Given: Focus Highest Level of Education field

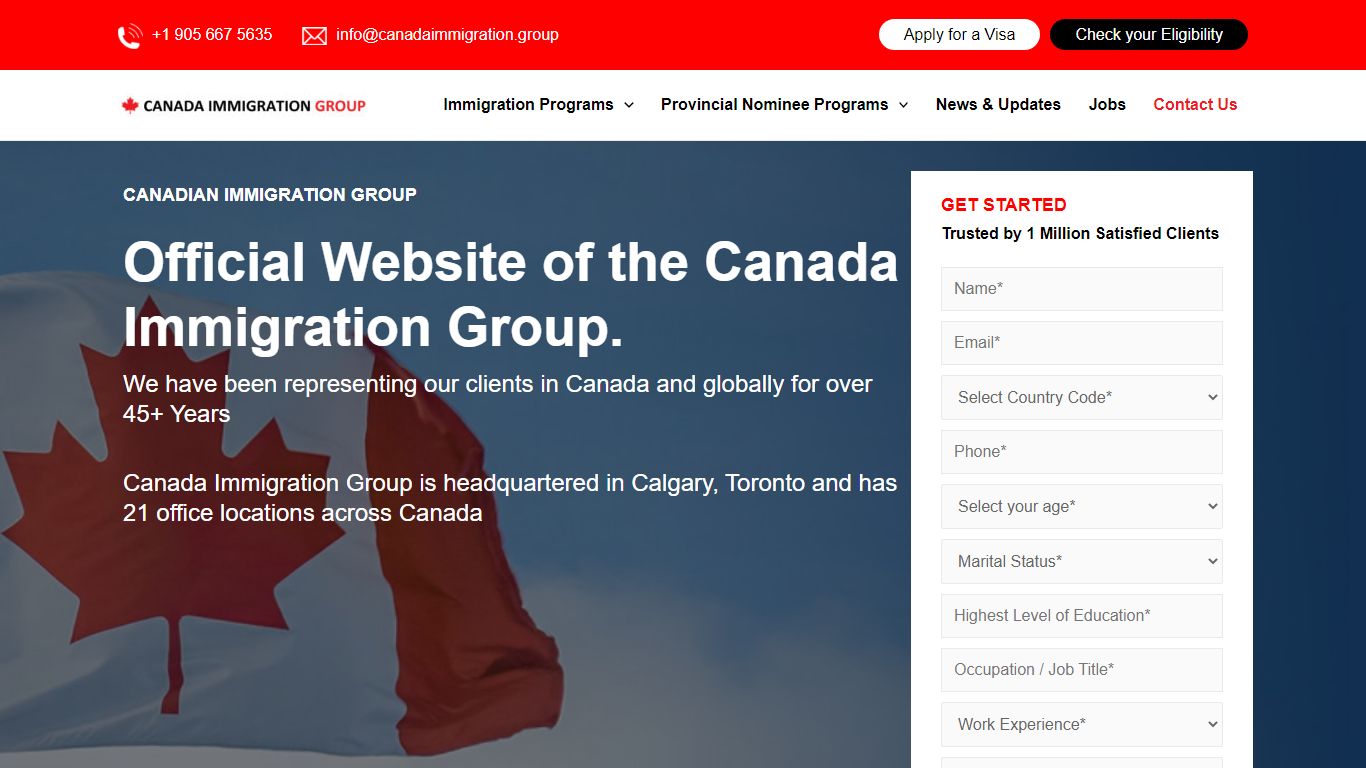Looking at the screenshot, I should pos(1082,616).
